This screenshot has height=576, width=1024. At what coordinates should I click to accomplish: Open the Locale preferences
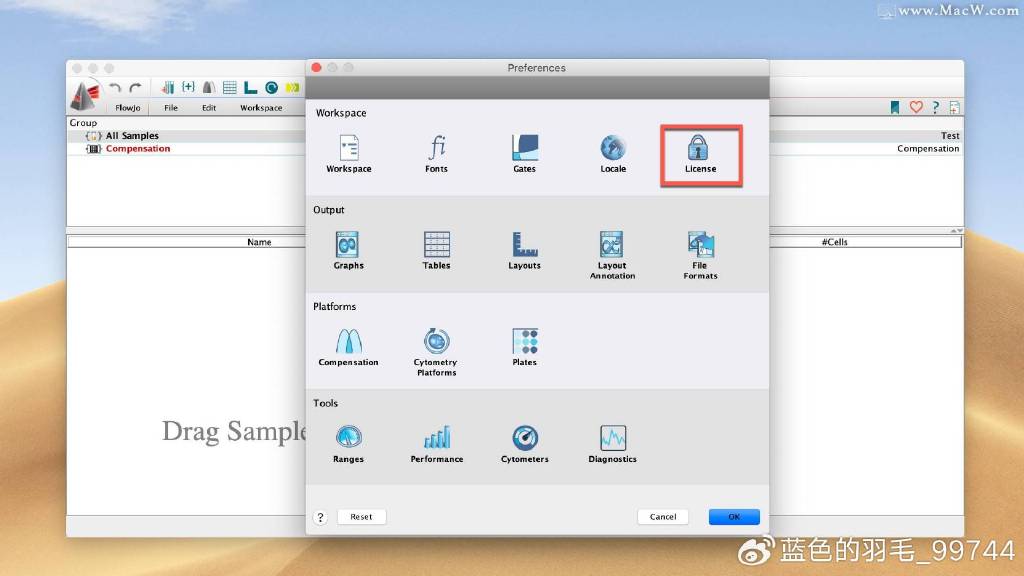pyautogui.click(x=613, y=154)
